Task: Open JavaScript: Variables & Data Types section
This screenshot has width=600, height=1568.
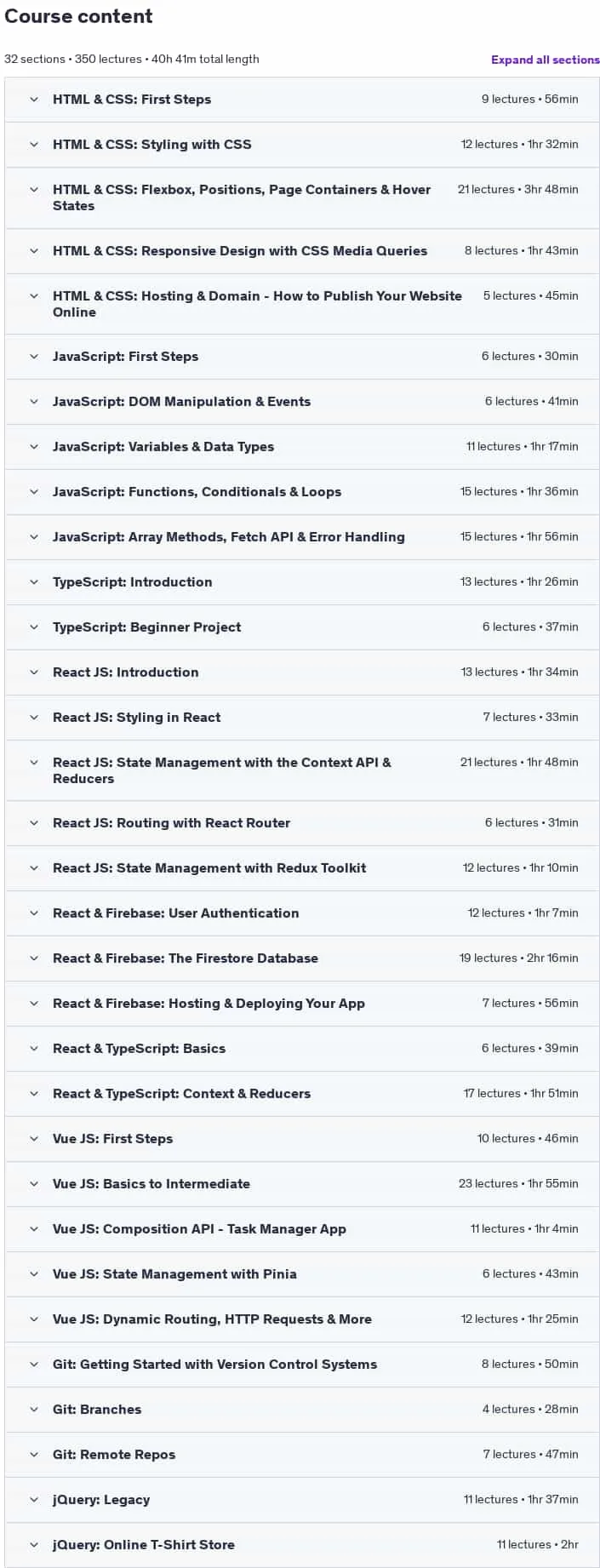Action: coord(301,447)
